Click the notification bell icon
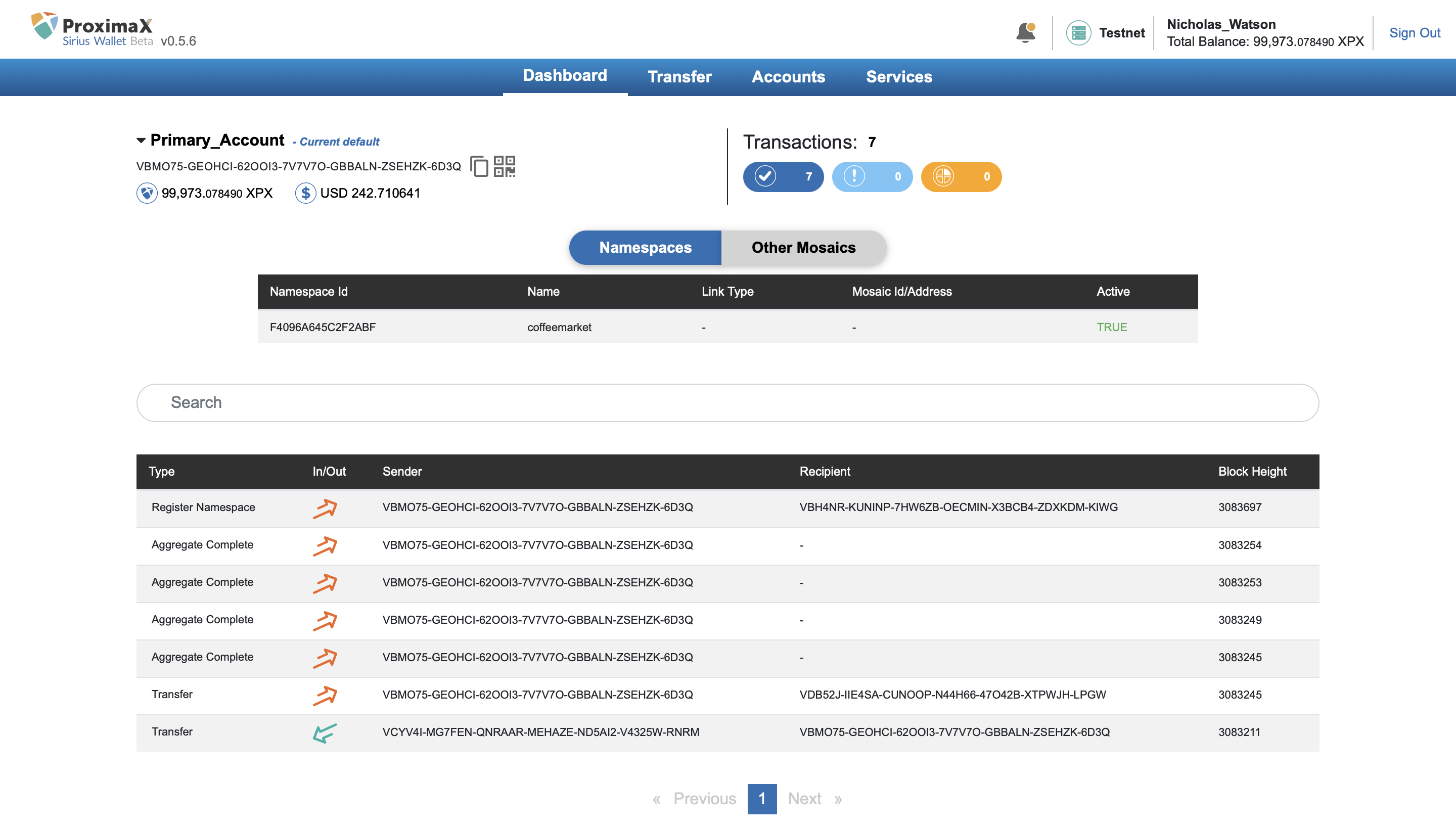The width and height of the screenshot is (1456, 828). point(1025,32)
